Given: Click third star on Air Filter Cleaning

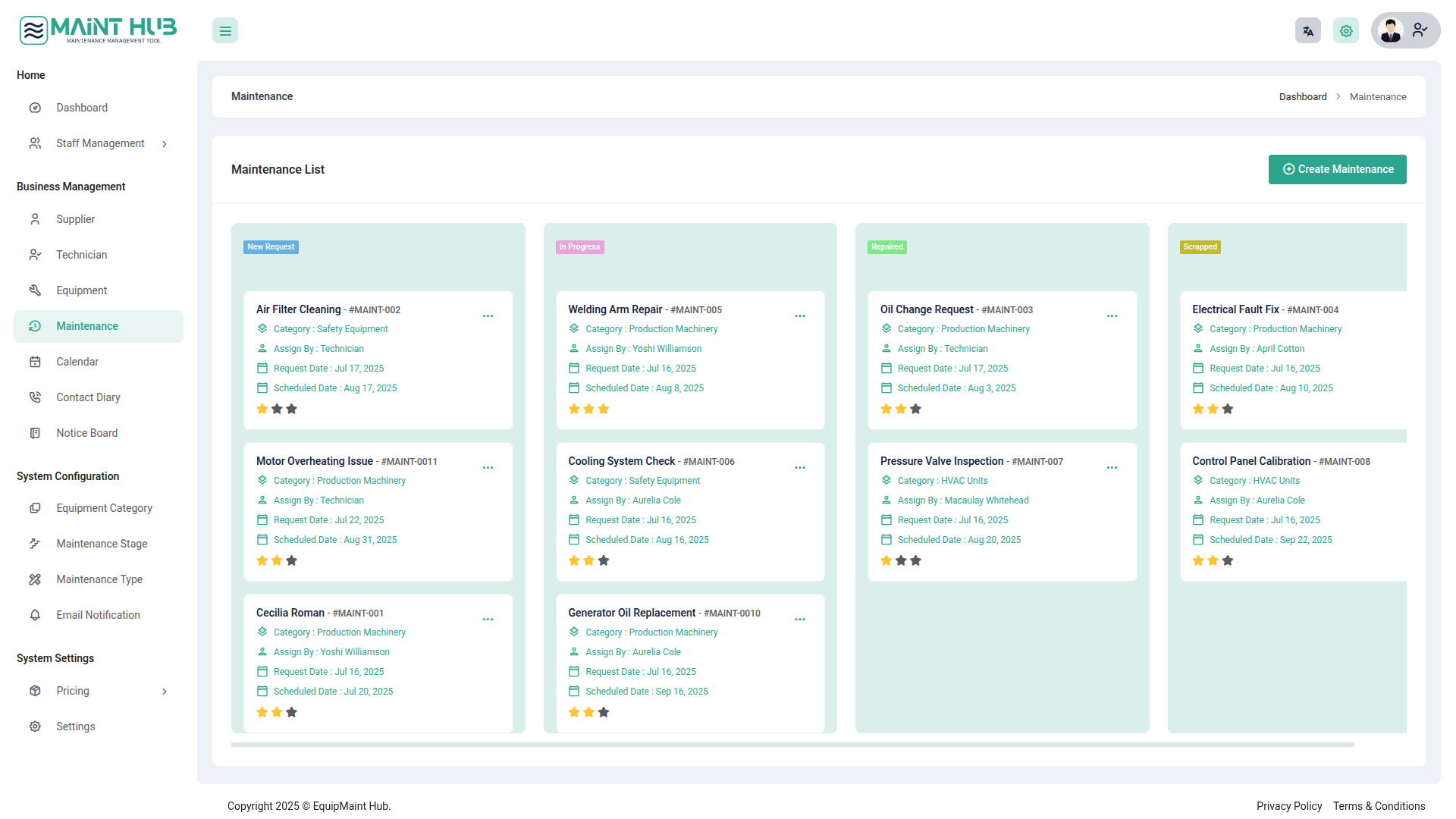Looking at the screenshot, I should (292, 409).
